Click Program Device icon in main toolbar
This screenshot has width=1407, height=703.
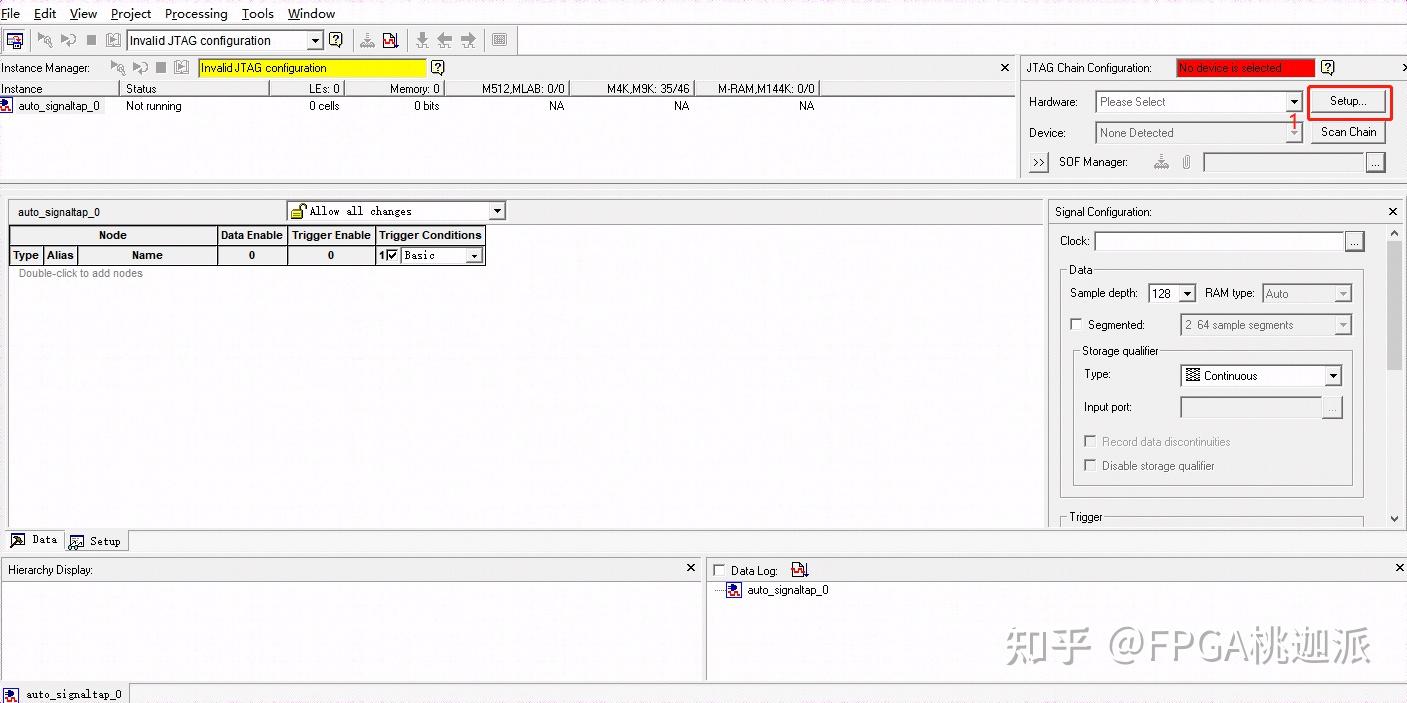click(x=368, y=41)
